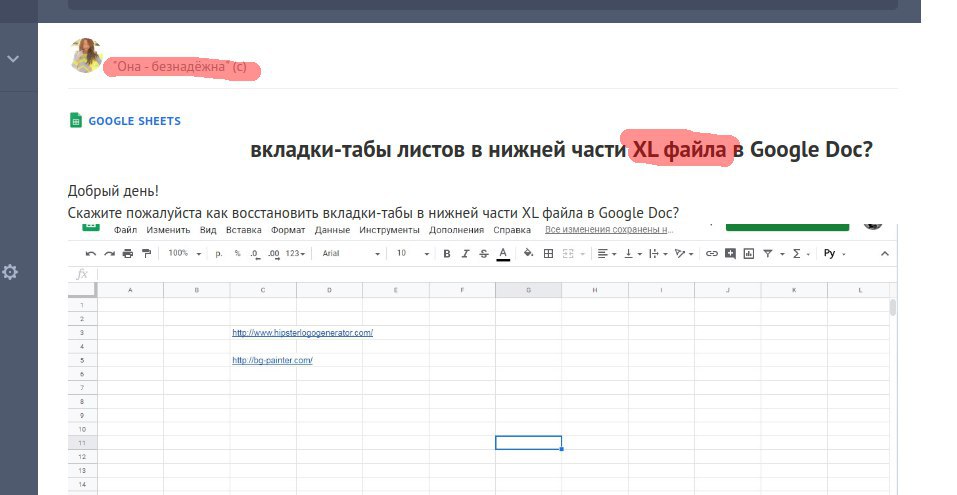Open the Вставка menu
Screen dimensions: 957x495
point(244,230)
